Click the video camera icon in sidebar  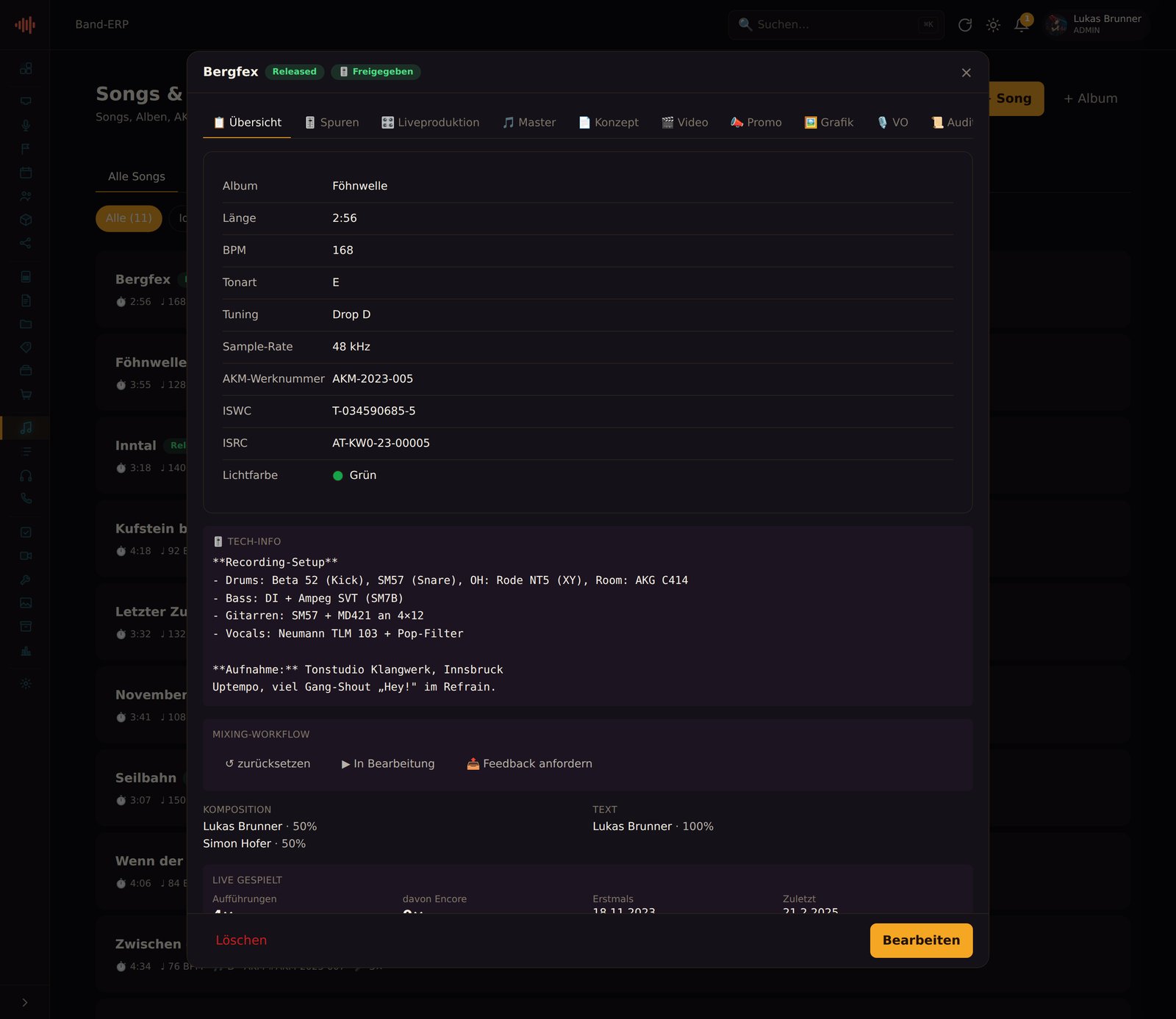point(26,556)
